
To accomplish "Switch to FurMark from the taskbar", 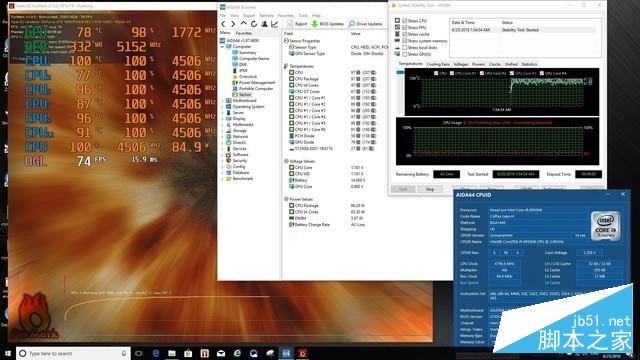I will pyautogui.click(x=302, y=353).
